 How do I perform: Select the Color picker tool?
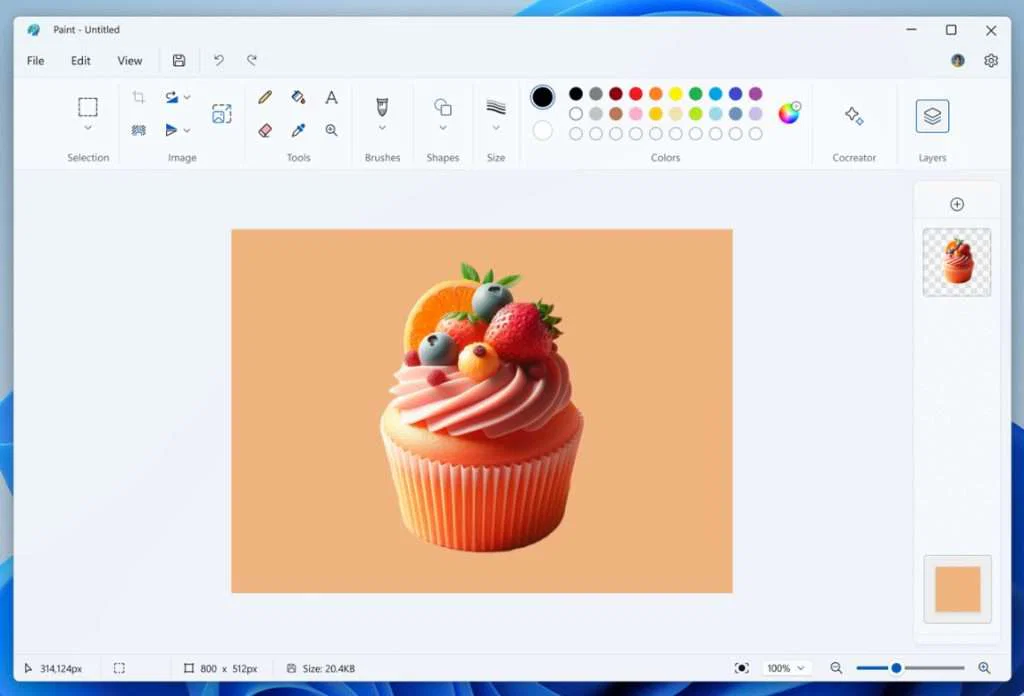click(297, 130)
